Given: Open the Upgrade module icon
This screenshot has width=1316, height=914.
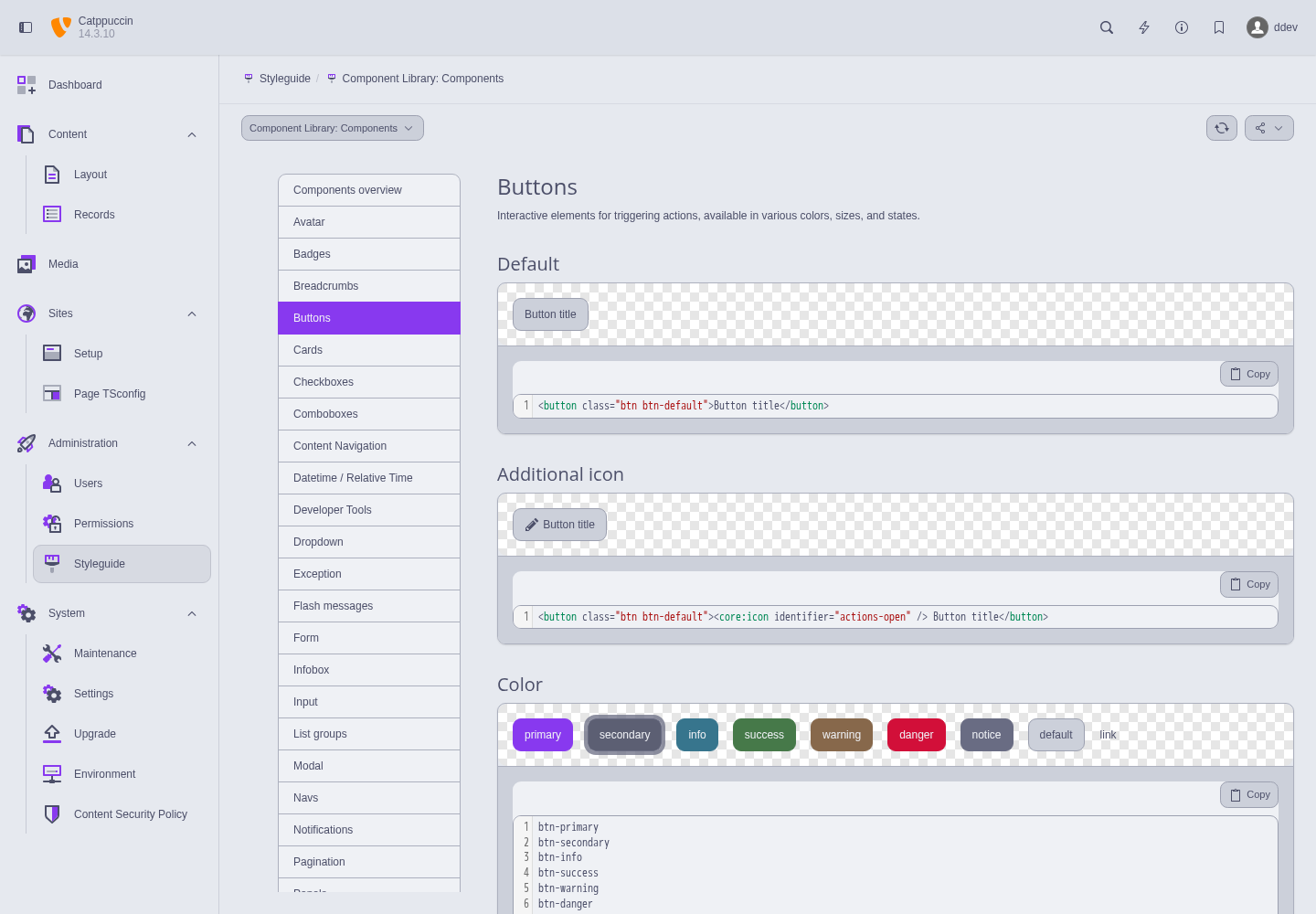Looking at the screenshot, I should 52,734.
